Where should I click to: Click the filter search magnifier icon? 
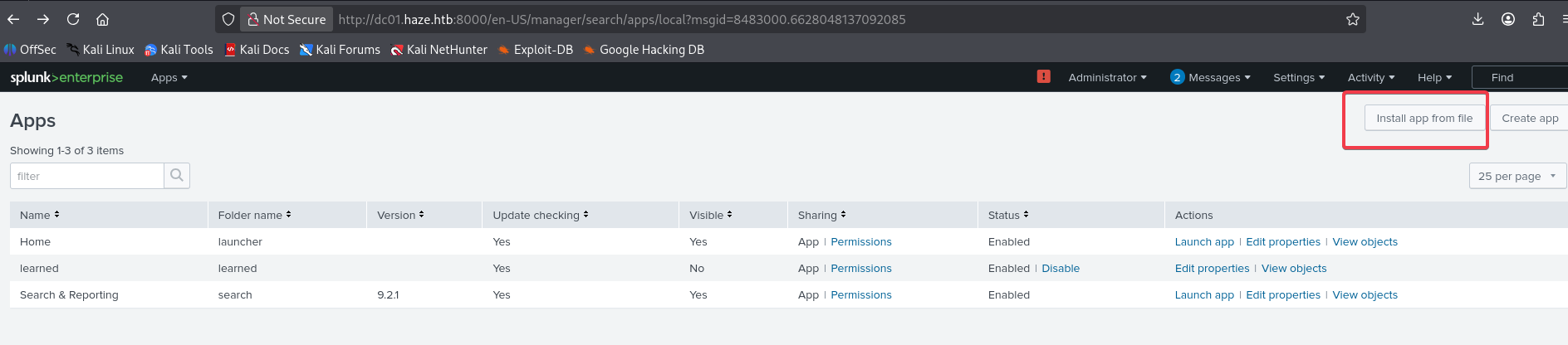(x=177, y=176)
